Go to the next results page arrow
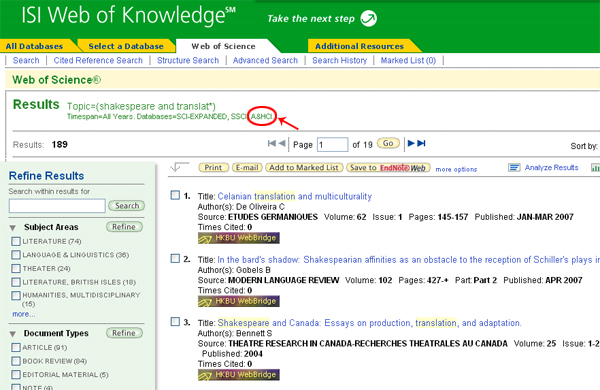 point(411,143)
